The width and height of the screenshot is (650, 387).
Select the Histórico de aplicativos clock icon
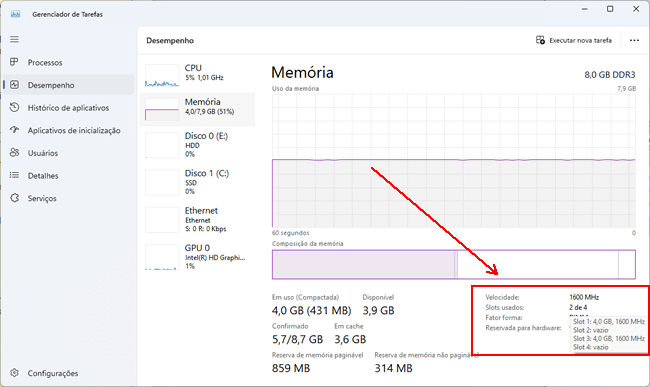15,107
